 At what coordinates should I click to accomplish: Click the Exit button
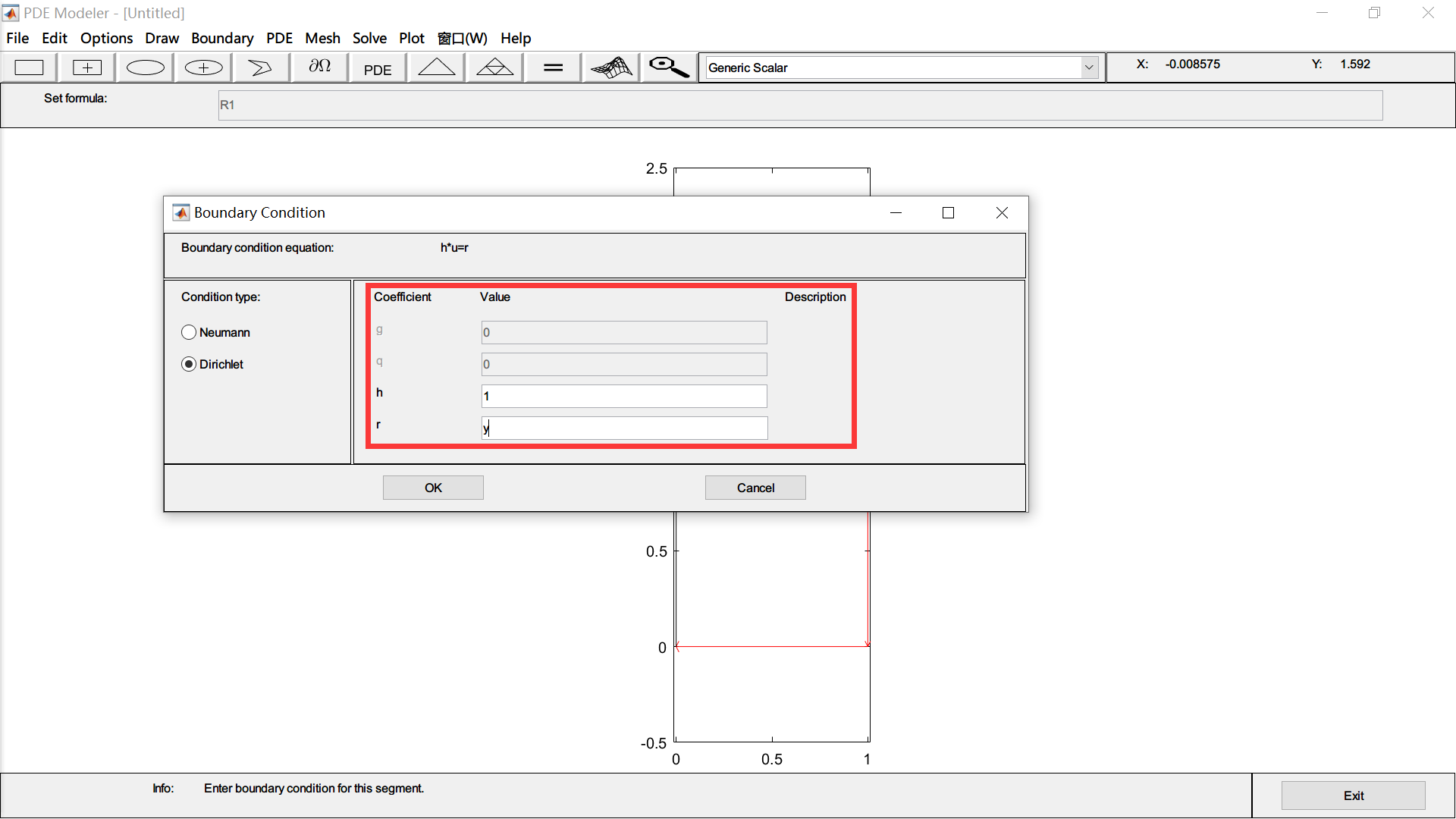coord(1353,795)
